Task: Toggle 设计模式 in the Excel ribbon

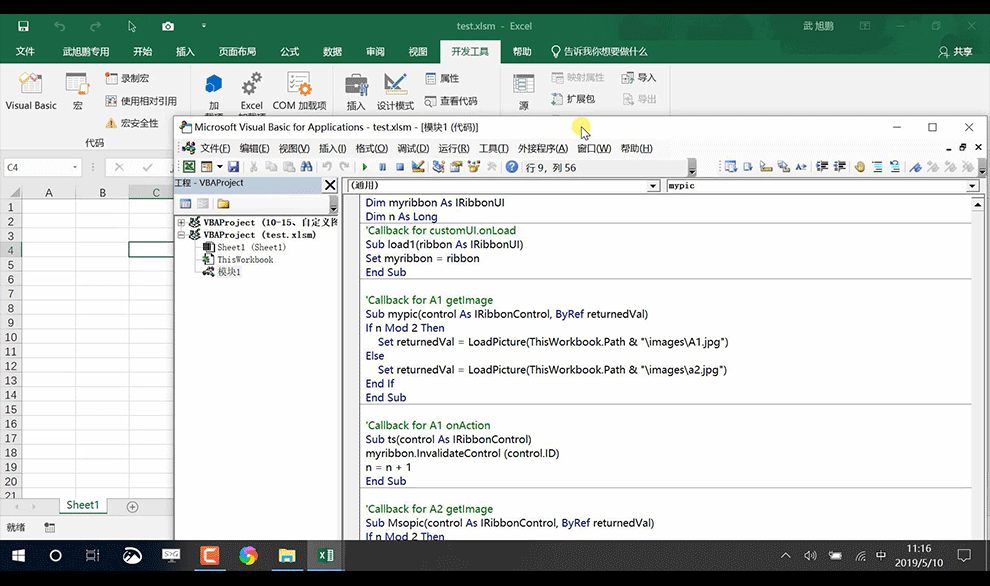Action: [395, 91]
